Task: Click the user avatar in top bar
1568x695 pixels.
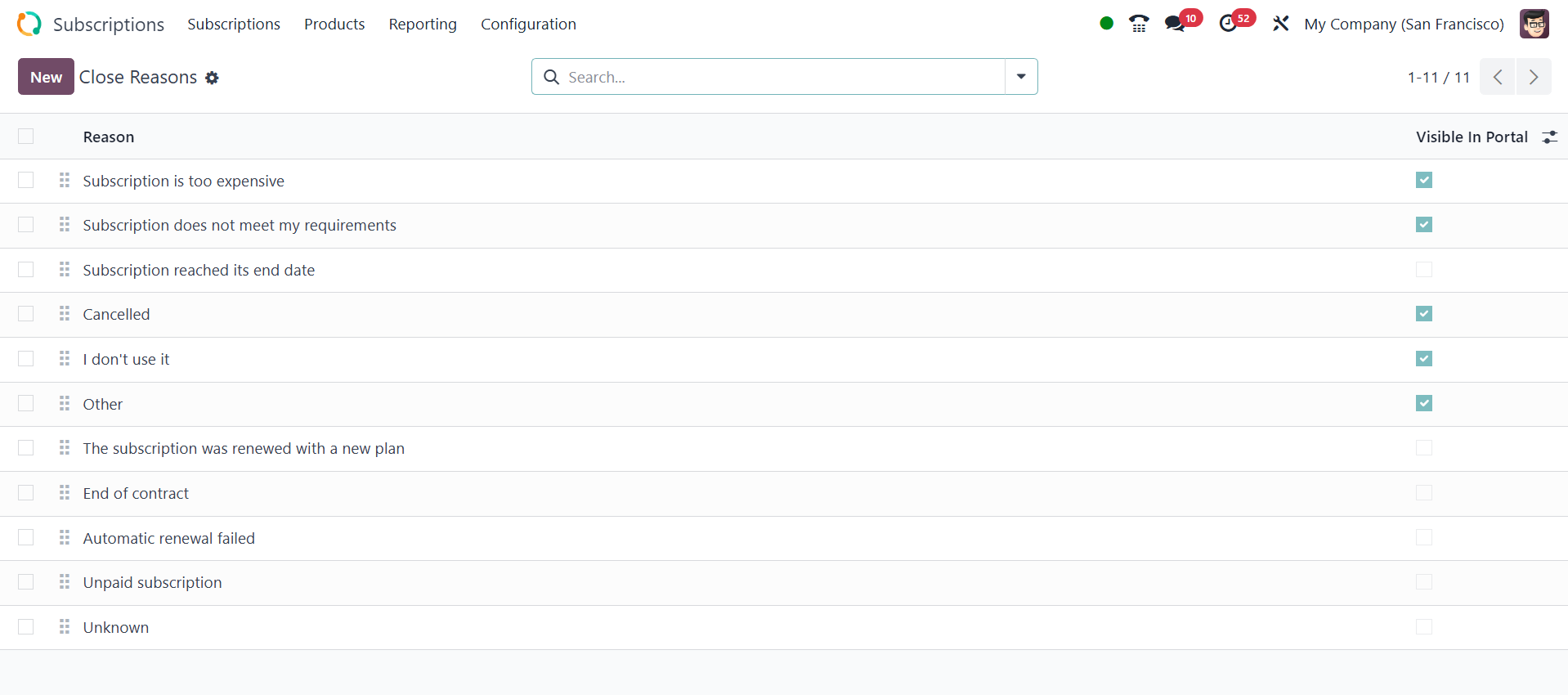Action: pyautogui.click(x=1534, y=24)
